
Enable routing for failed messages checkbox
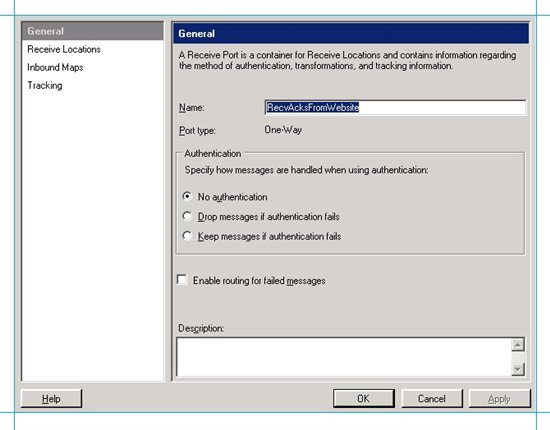[x=182, y=280]
